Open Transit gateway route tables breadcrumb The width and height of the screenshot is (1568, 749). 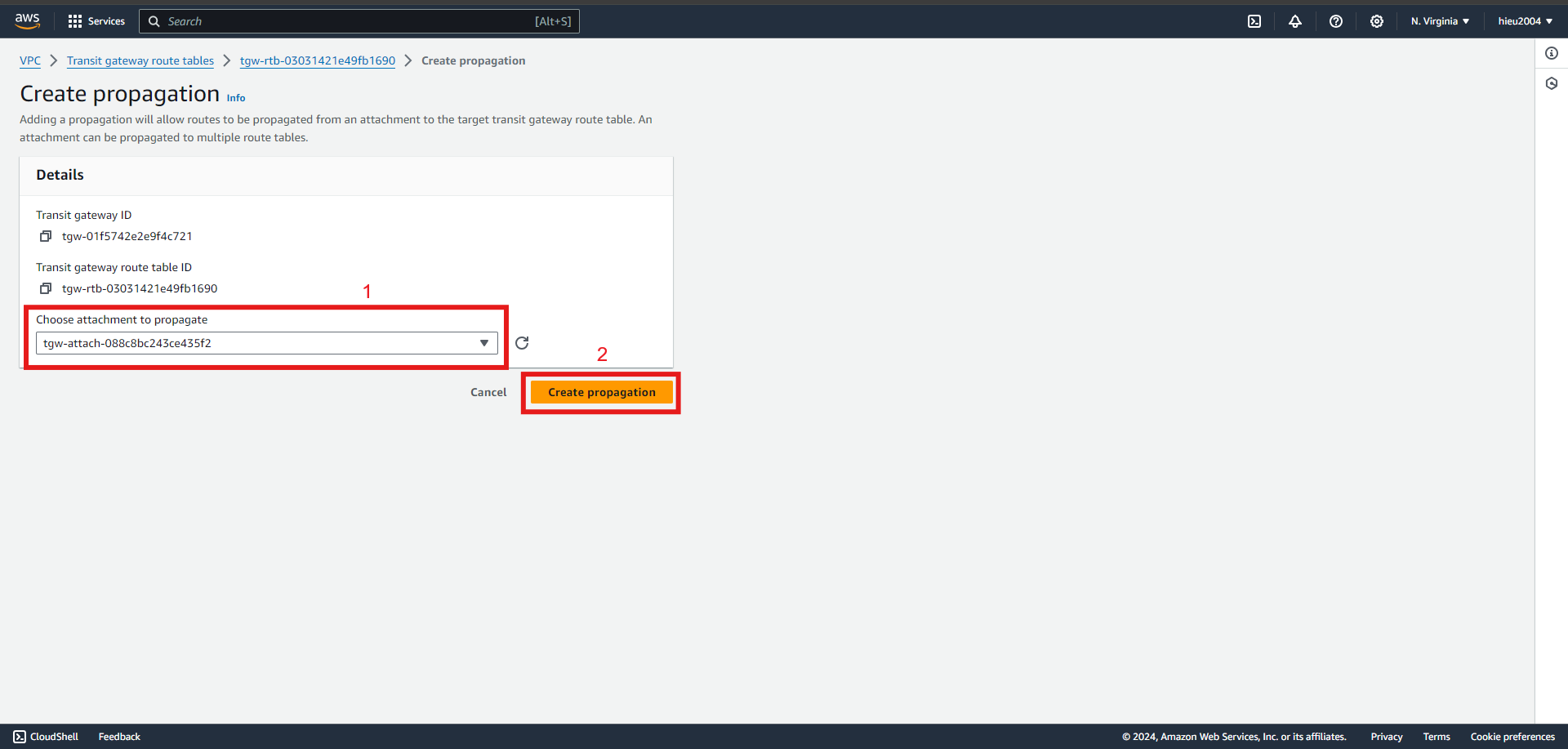point(140,60)
